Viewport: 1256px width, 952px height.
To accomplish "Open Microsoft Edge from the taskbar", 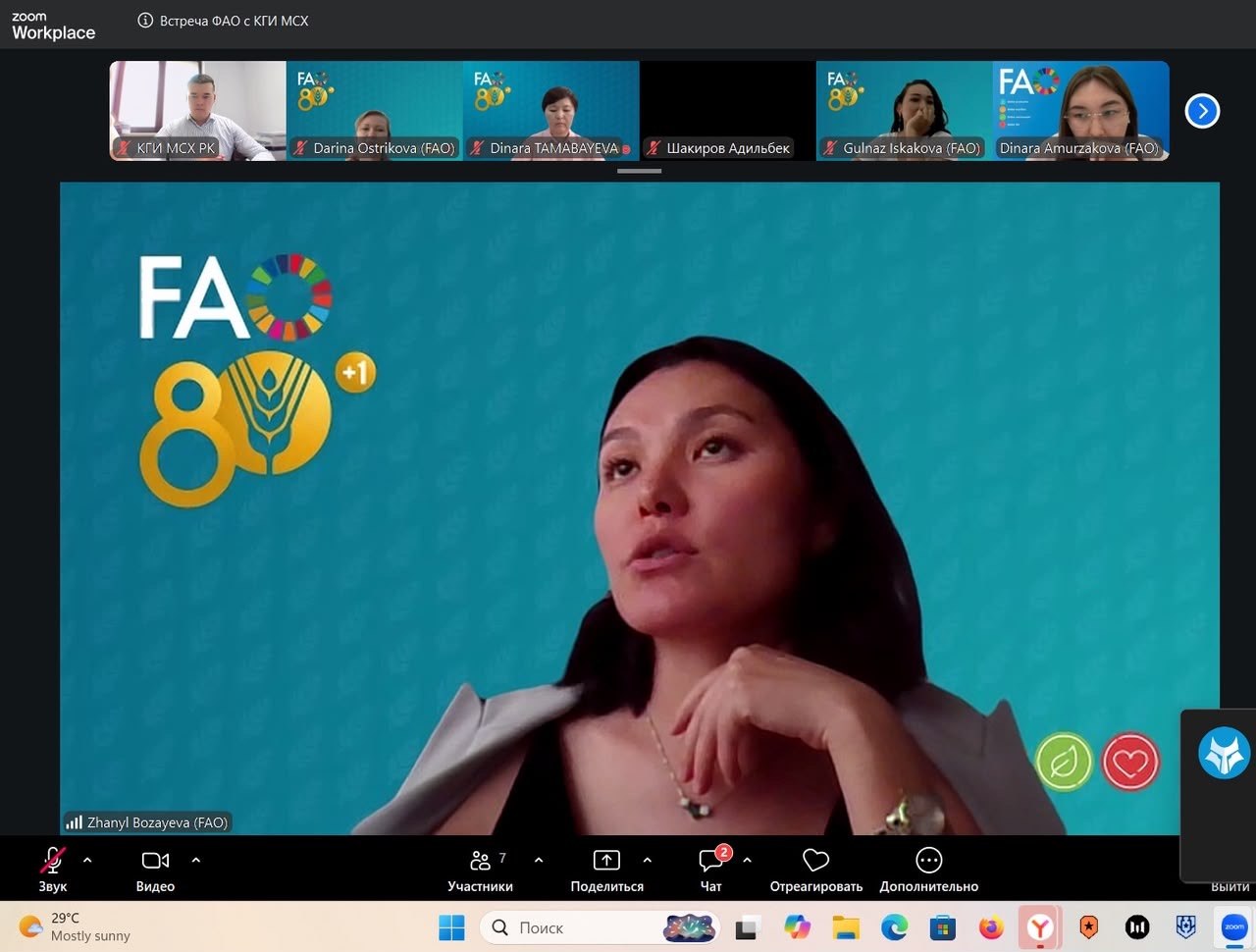I will (x=894, y=927).
